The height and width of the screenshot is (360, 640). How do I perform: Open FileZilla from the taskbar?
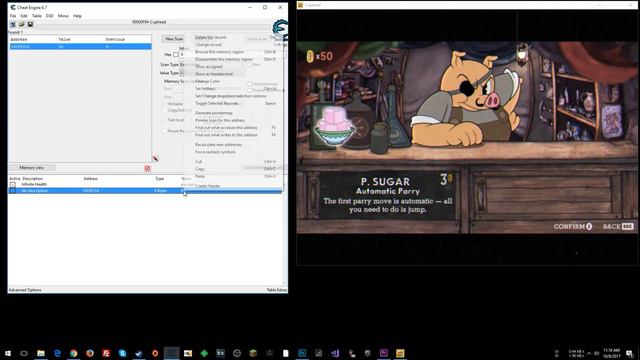click(x=106, y=353)
